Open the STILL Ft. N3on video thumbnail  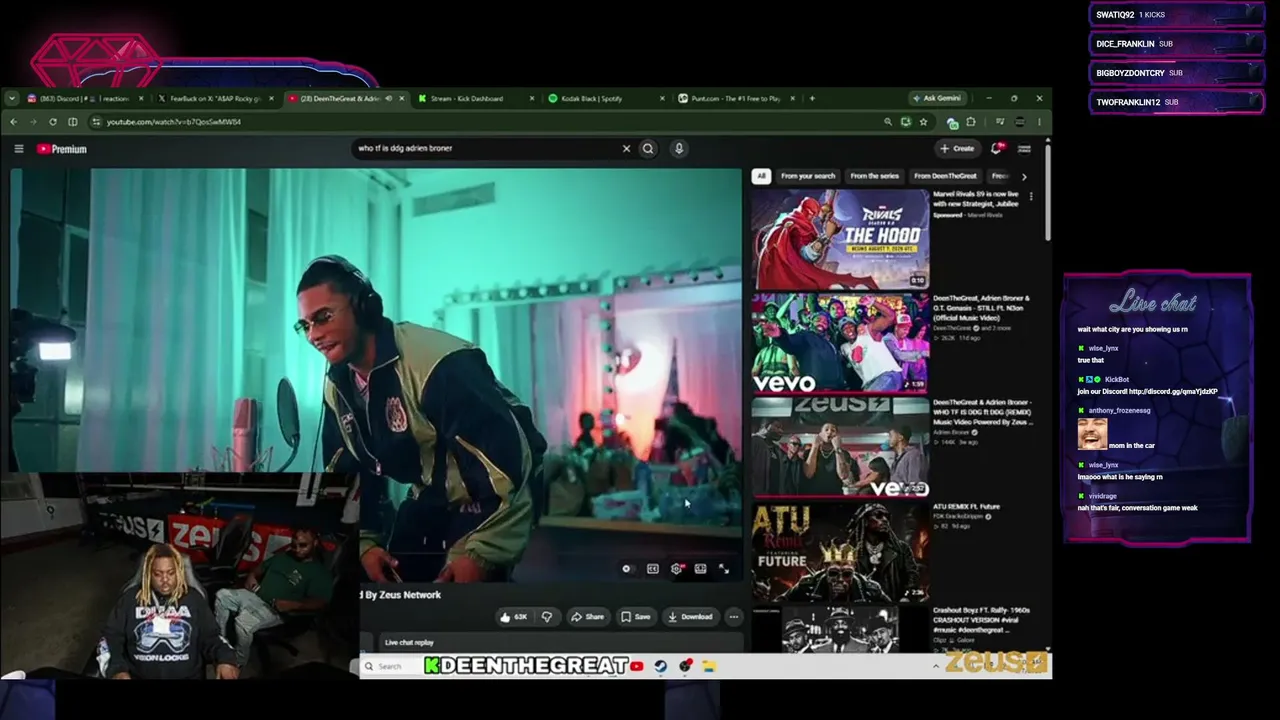[x=840, y=343]
